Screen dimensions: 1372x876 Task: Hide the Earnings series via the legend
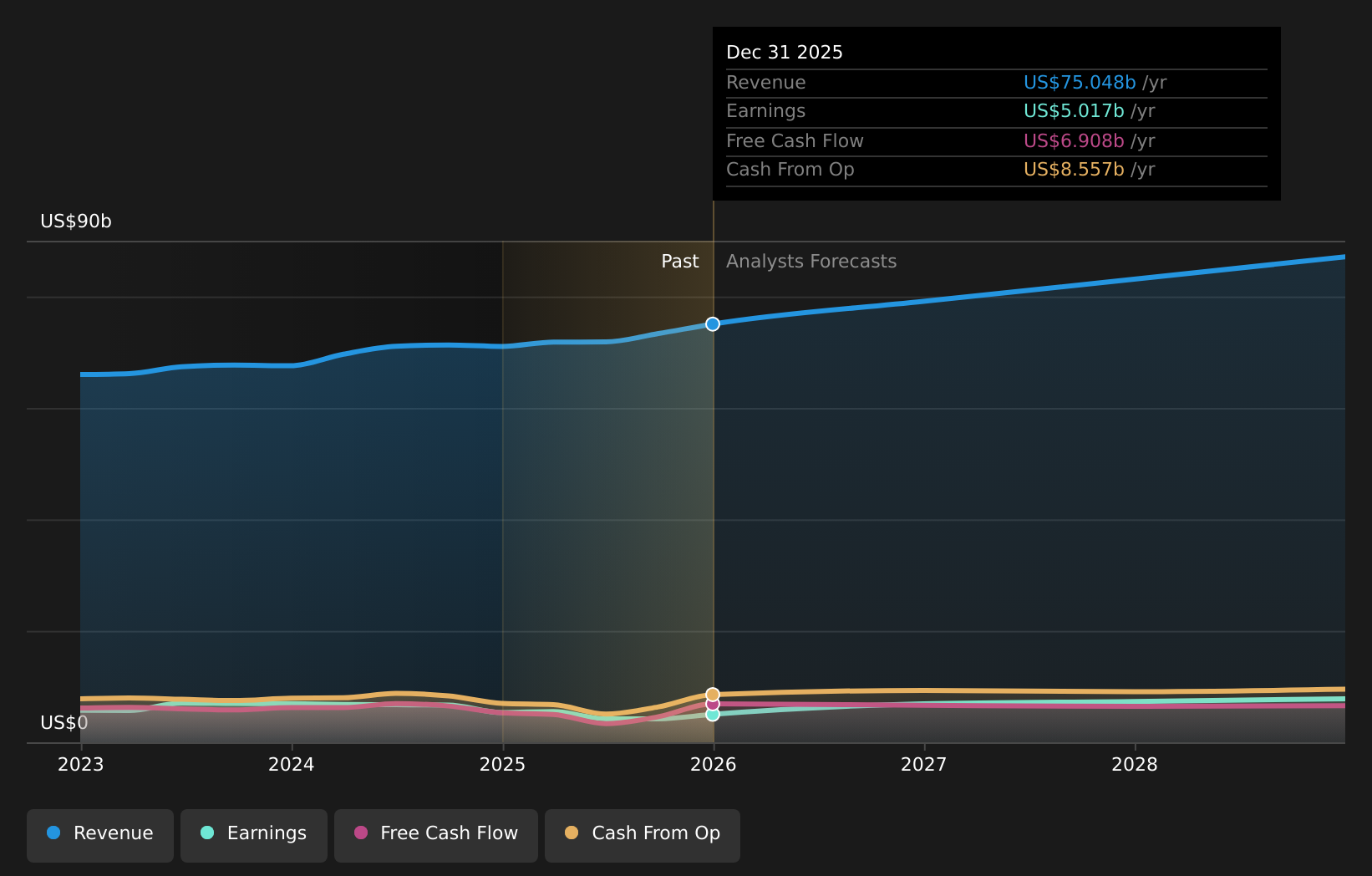254,833
